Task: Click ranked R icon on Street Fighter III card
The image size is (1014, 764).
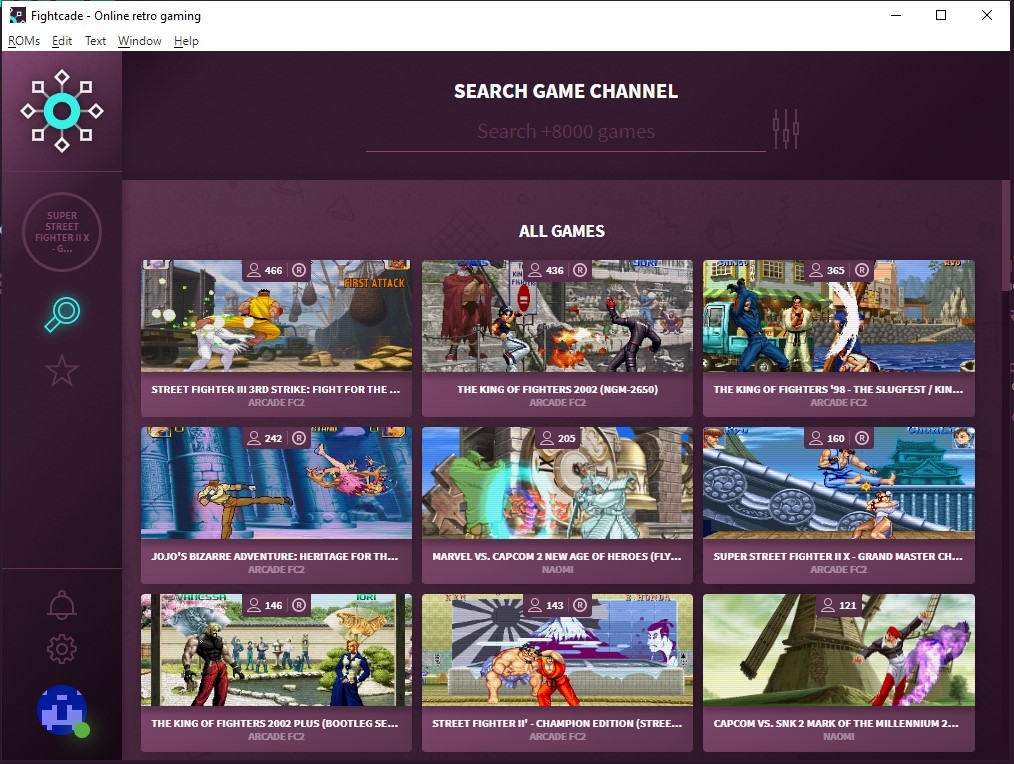Action: 299,270
